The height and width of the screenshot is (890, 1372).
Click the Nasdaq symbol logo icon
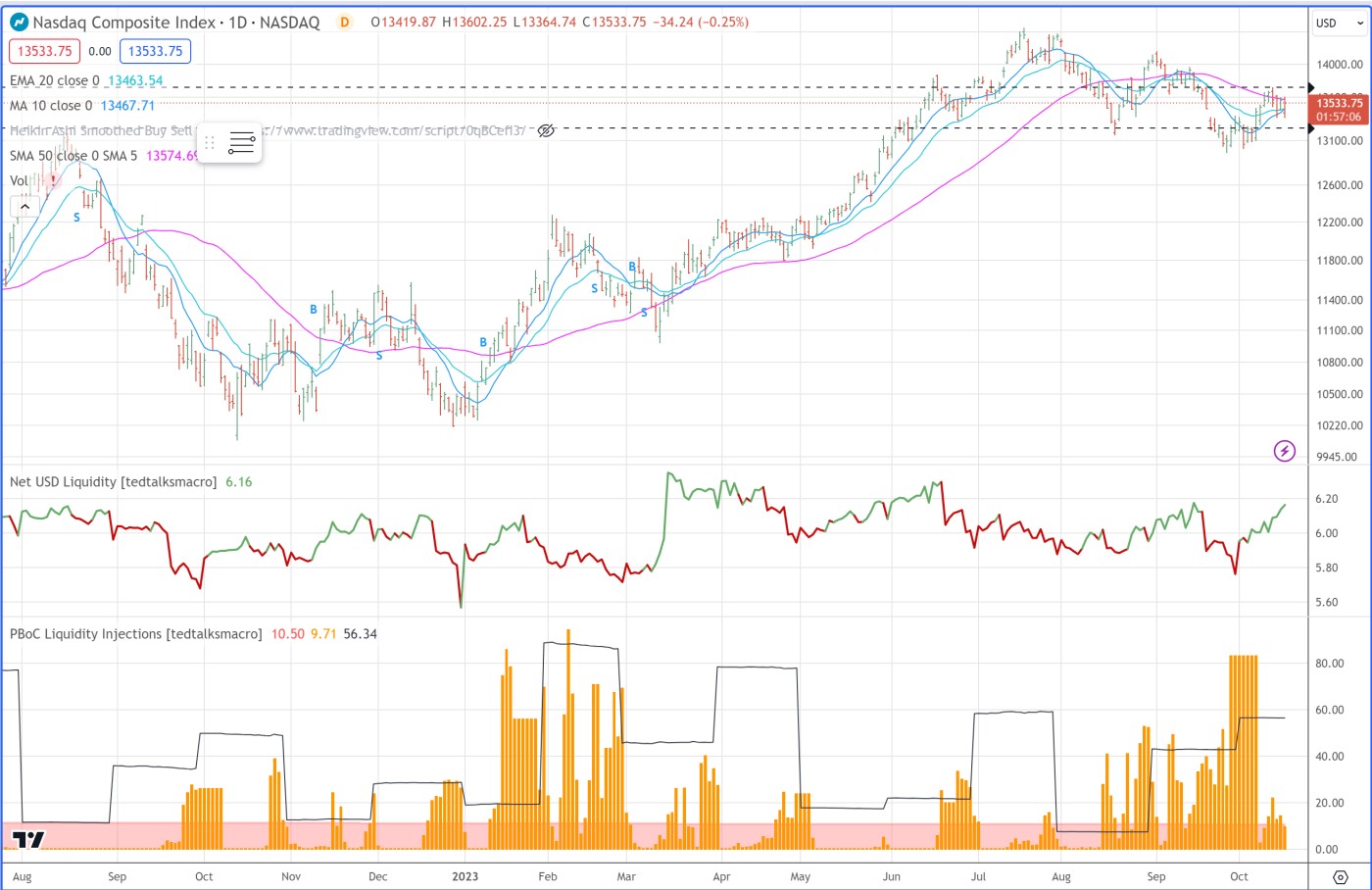coord(19,22)
